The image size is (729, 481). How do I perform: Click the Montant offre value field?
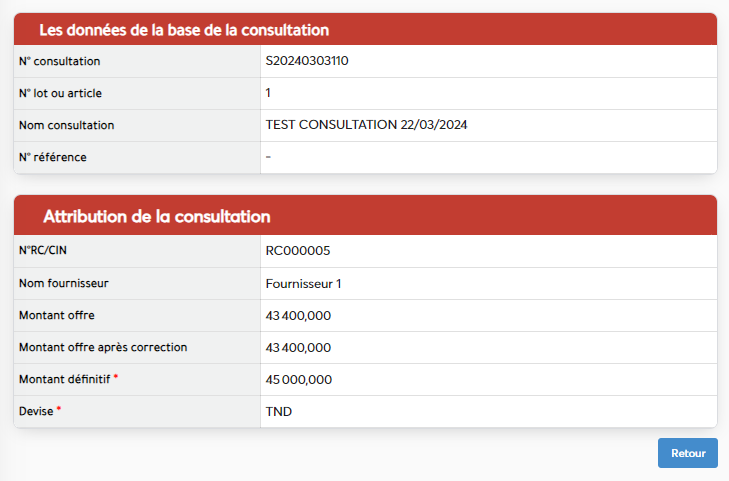coord(298,316)
